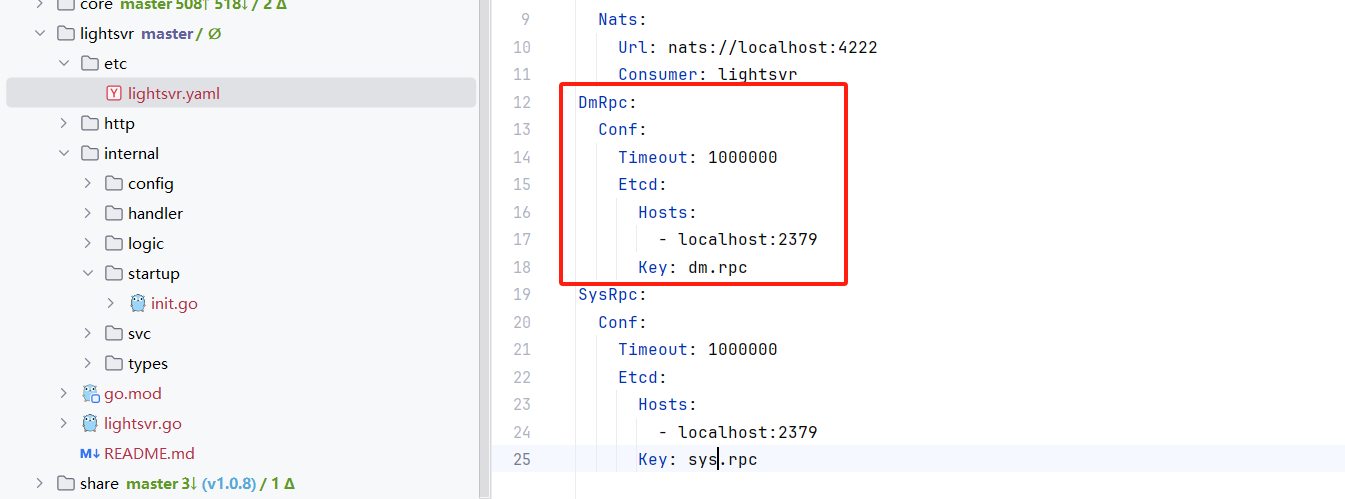Click the startup folder icon

(114, 274)
